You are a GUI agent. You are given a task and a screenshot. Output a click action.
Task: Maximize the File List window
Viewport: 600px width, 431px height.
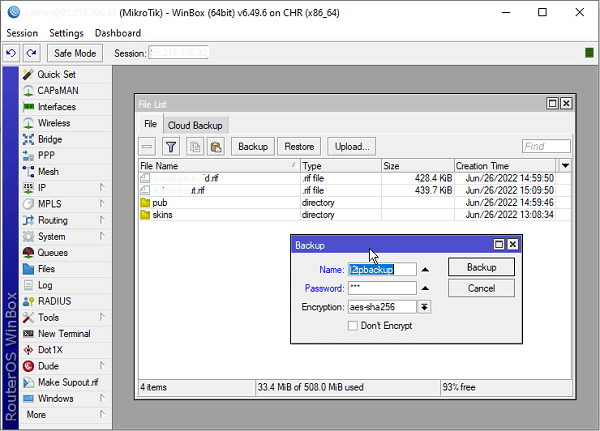pos(552,103)
